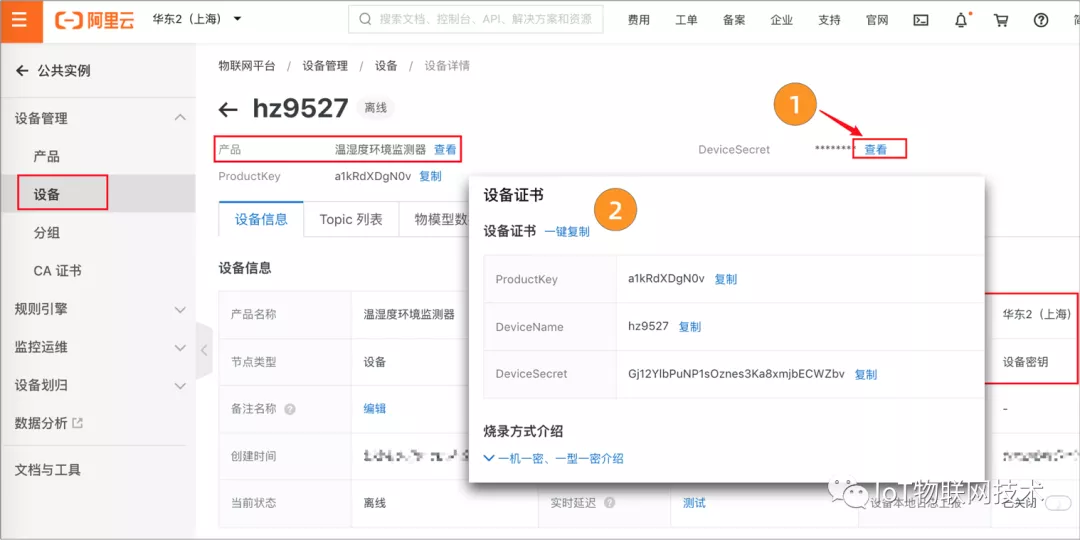Viewport: 1080px width, 540px height.
Task: Expand the 监控运维 menu section
Action: click(x=180, y=348)
